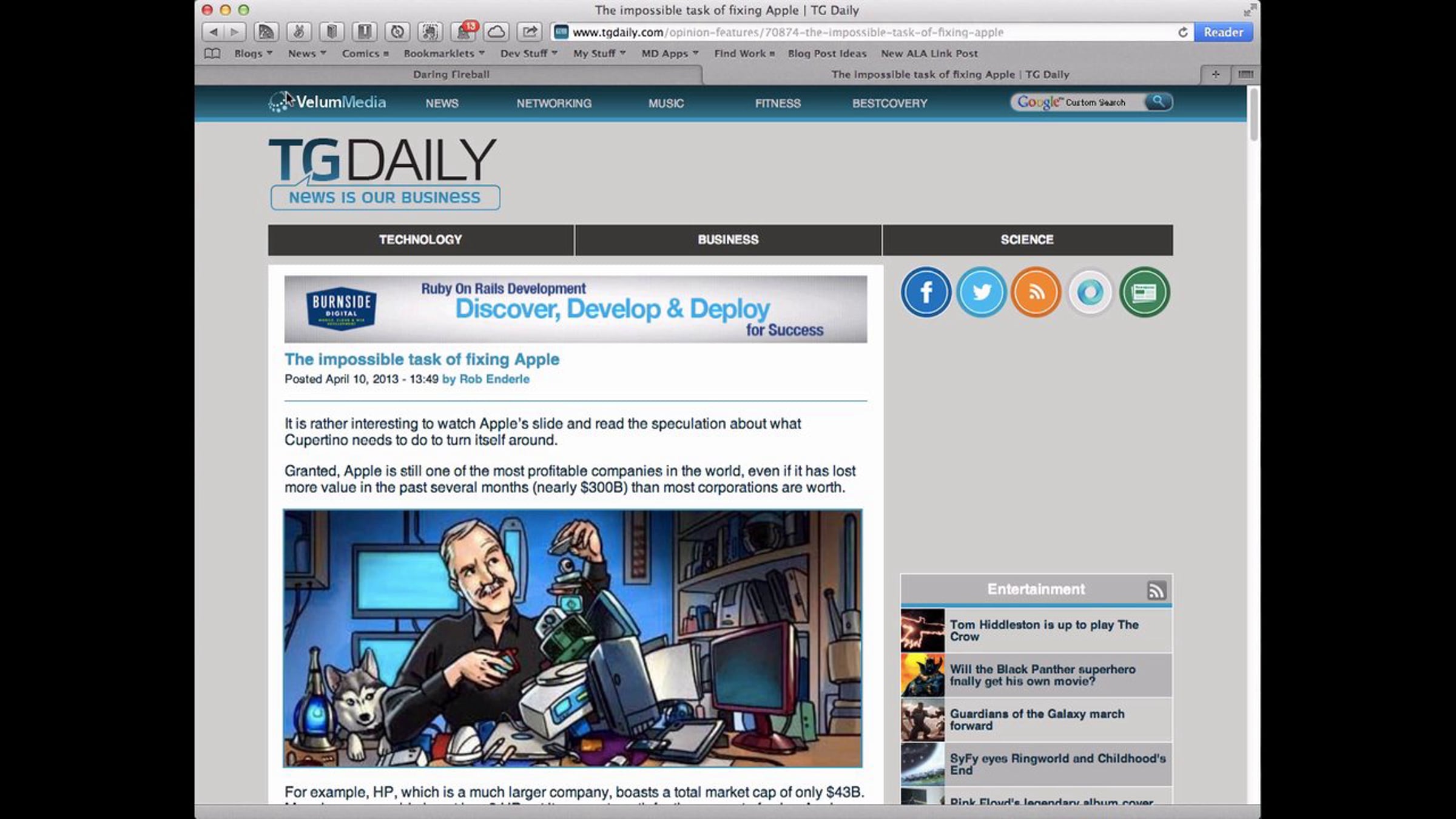1456x819 pixels.
Task: Go back with the Safari back arrow
Action: tap(213, 32)
